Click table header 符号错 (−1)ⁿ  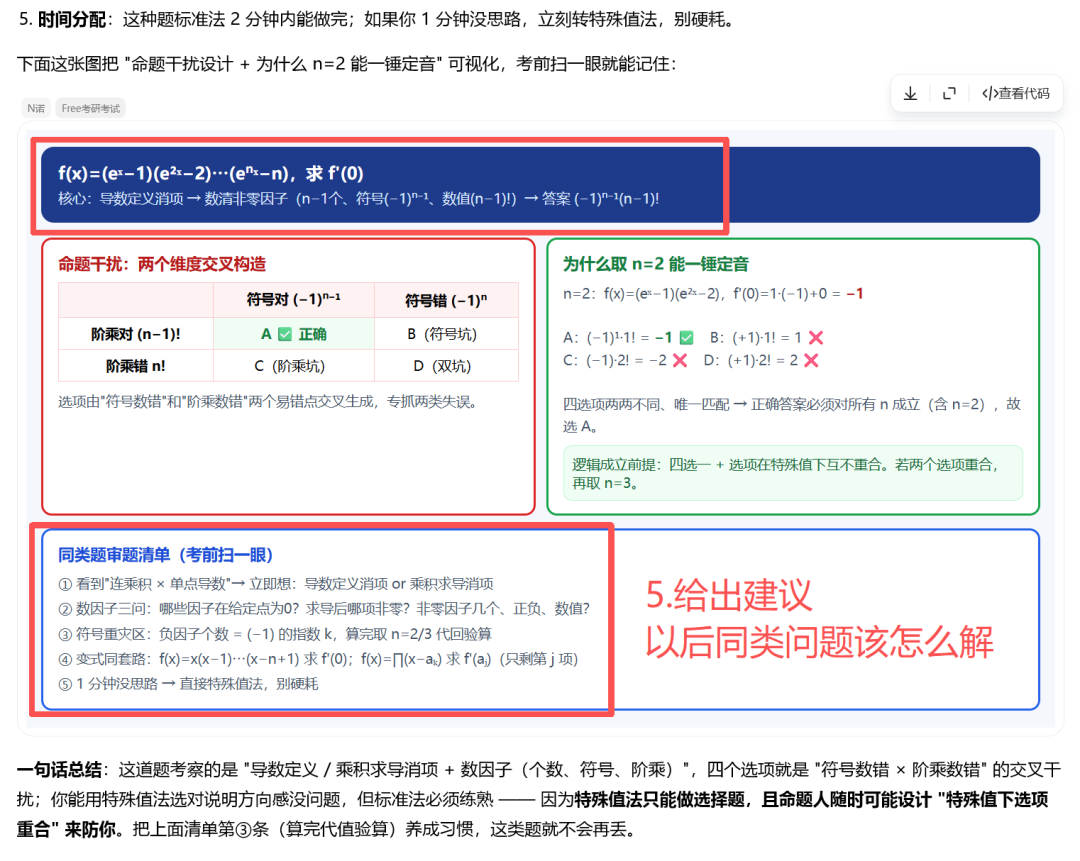tap(446, 300)
